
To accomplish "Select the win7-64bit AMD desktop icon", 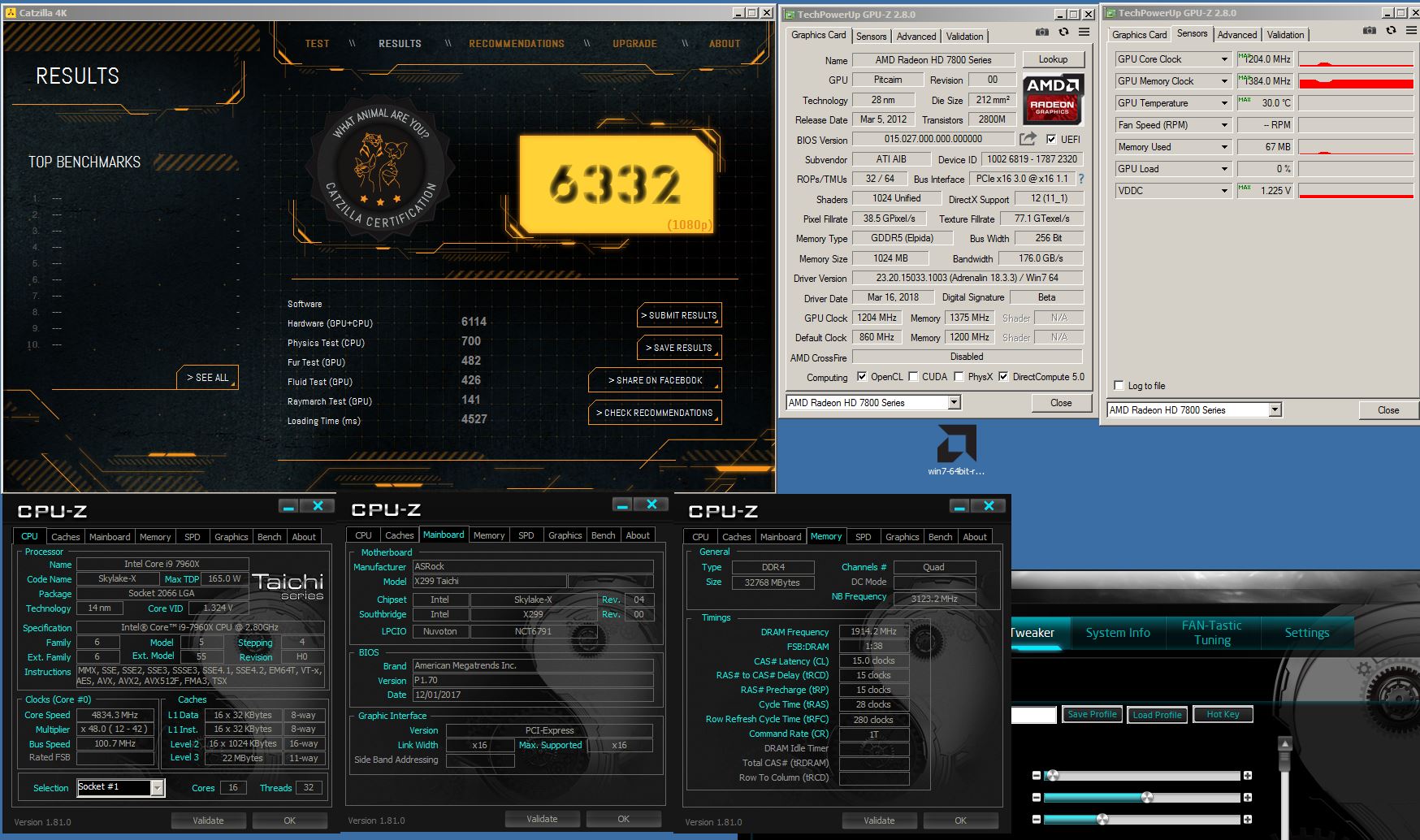I will click(x=956, y=450).
